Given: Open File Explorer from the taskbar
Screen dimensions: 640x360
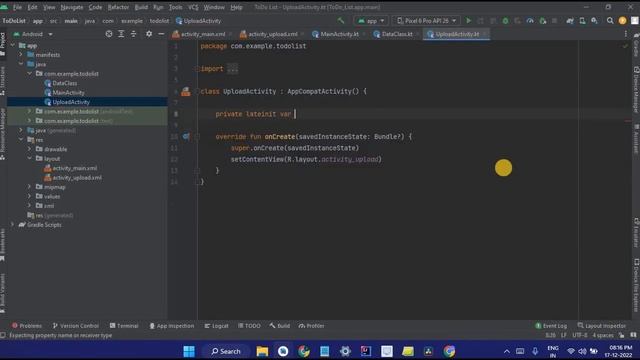Looking at the screenshot, I should click(262, 351).
